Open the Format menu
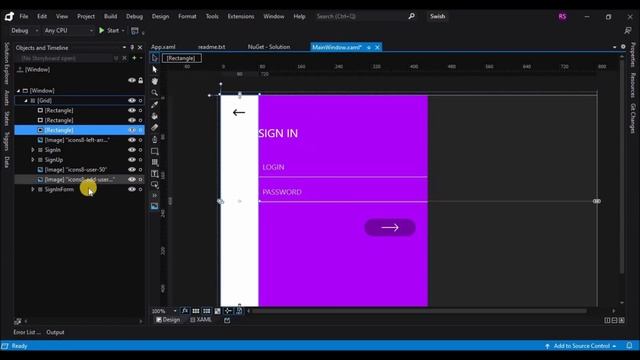Viewport: 640px width, 360px height. pos(187,16)
